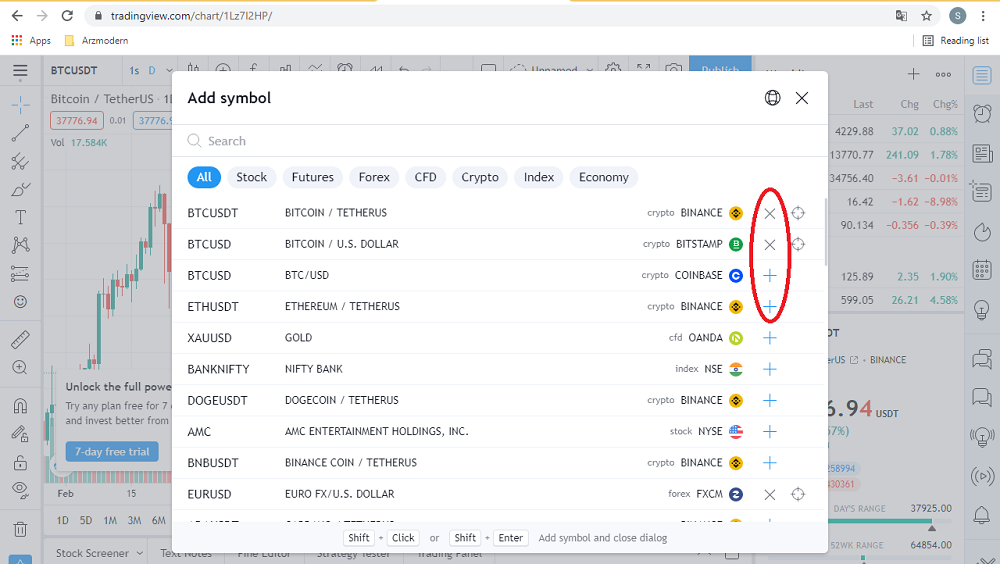The width and height of the screenshot is (1000, 564).
Task: Open the hamburger menu in top-left
Action: [x=20, y=71]
